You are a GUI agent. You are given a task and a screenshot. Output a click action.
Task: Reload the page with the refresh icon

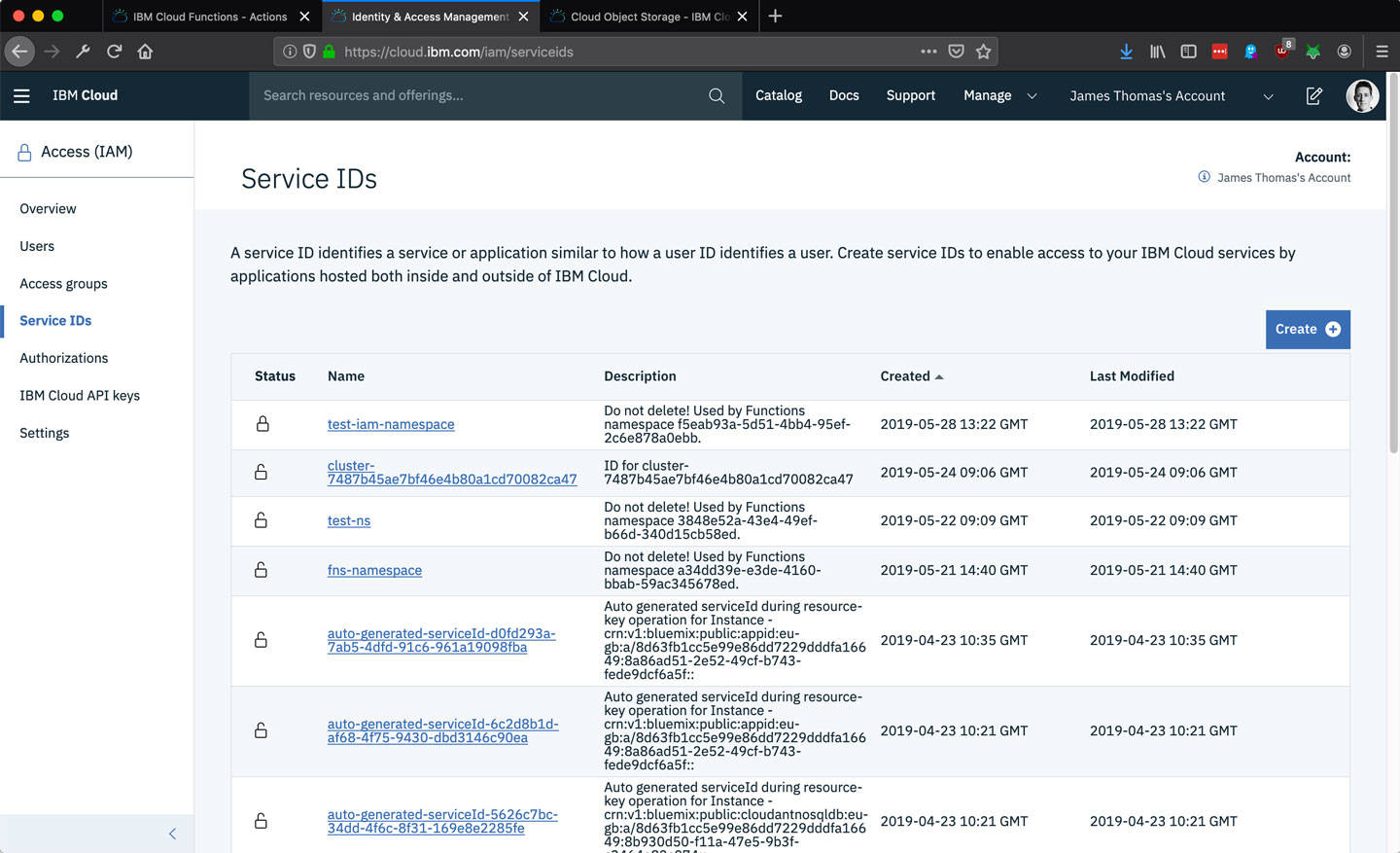[114, 52]
